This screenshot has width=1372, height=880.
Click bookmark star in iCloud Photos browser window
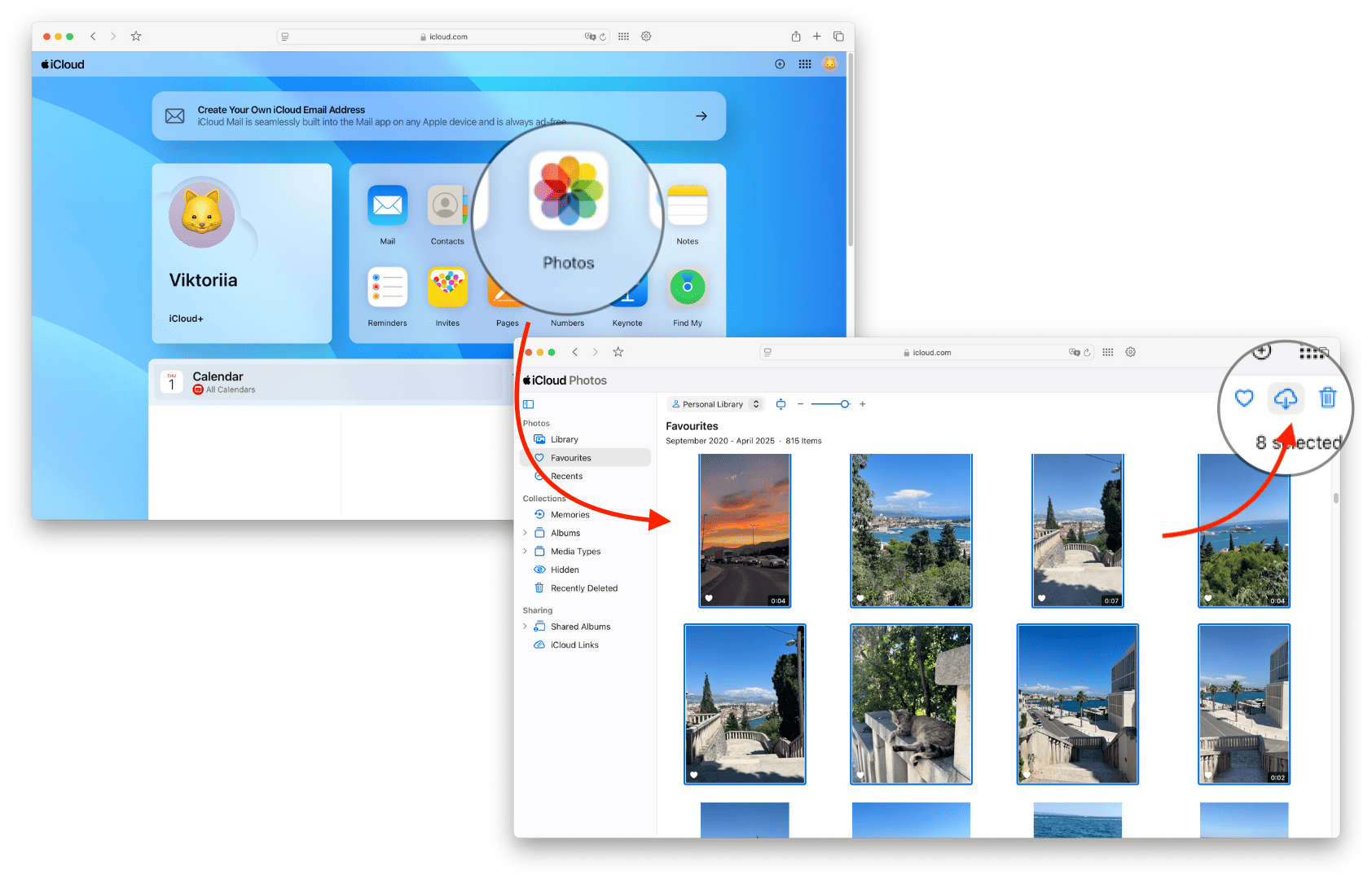(618, 352)
